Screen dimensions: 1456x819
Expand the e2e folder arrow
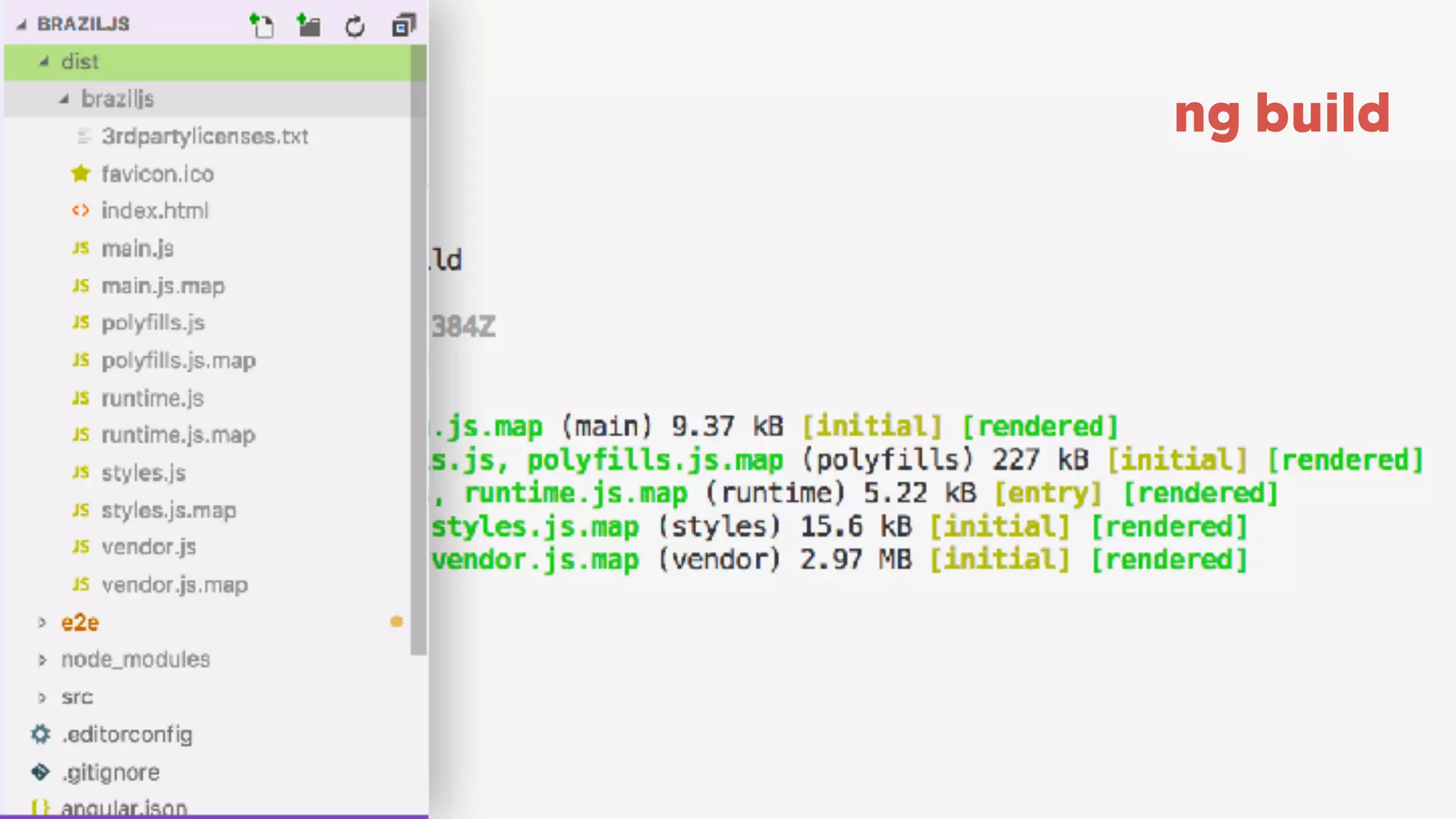click(x=42, y=623)
